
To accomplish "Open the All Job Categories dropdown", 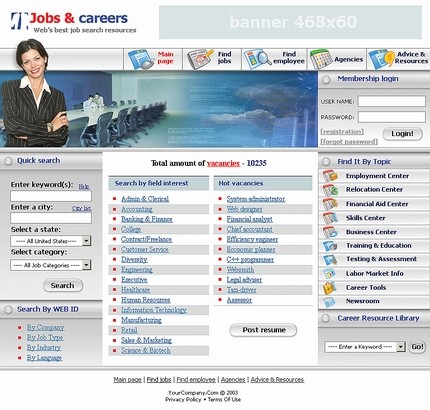I will [51, 265].
